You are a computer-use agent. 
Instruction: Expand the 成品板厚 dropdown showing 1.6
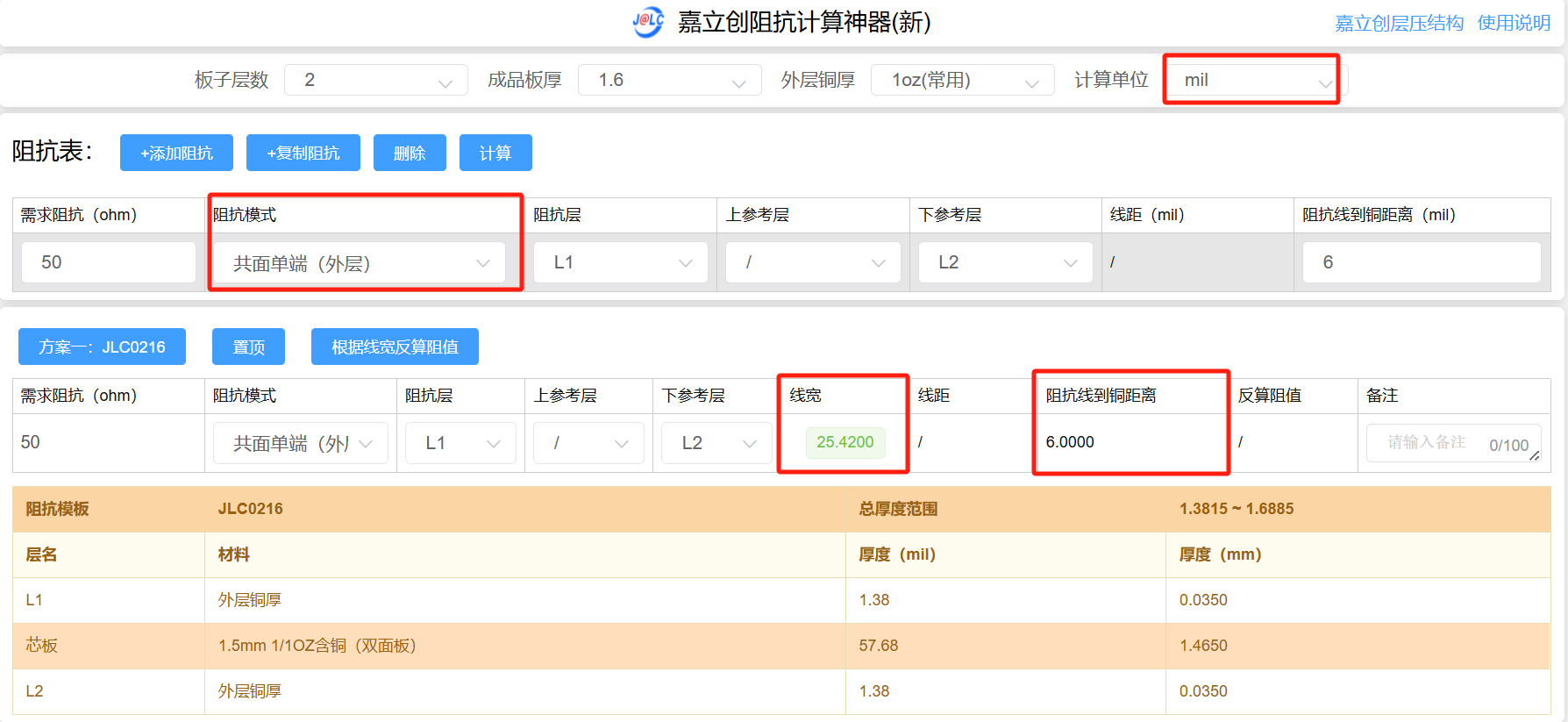coord(670,80)
